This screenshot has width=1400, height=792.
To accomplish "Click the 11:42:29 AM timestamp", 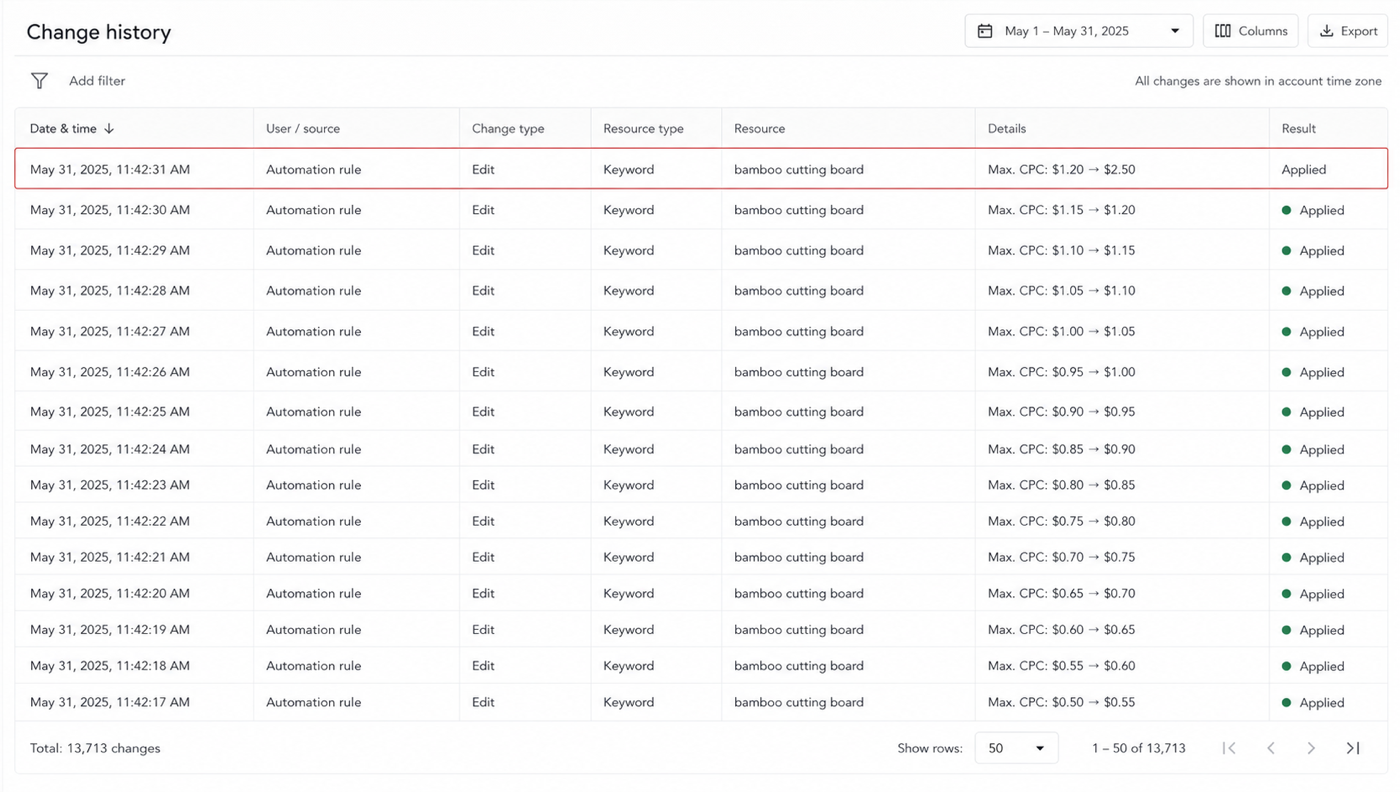I will (x=110, y=250).
